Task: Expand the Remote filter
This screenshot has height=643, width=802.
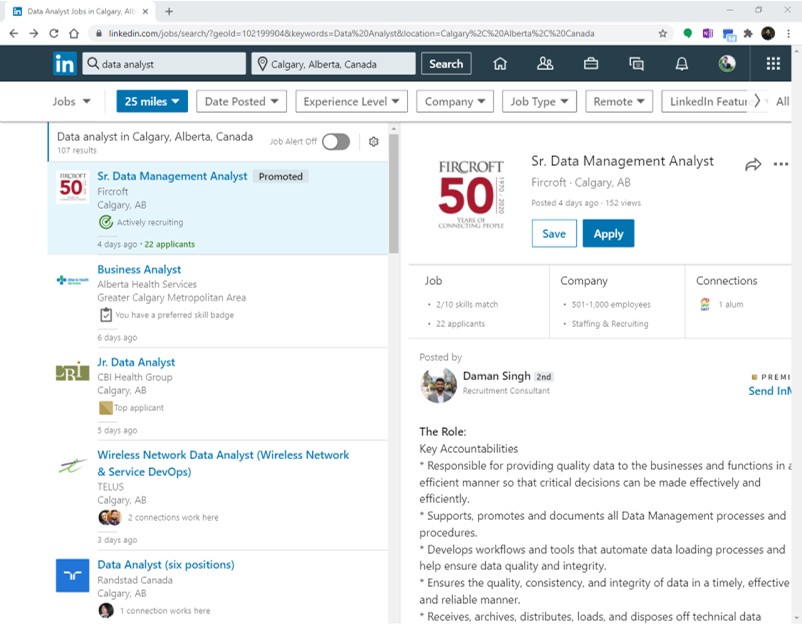Action: point(618,101)
